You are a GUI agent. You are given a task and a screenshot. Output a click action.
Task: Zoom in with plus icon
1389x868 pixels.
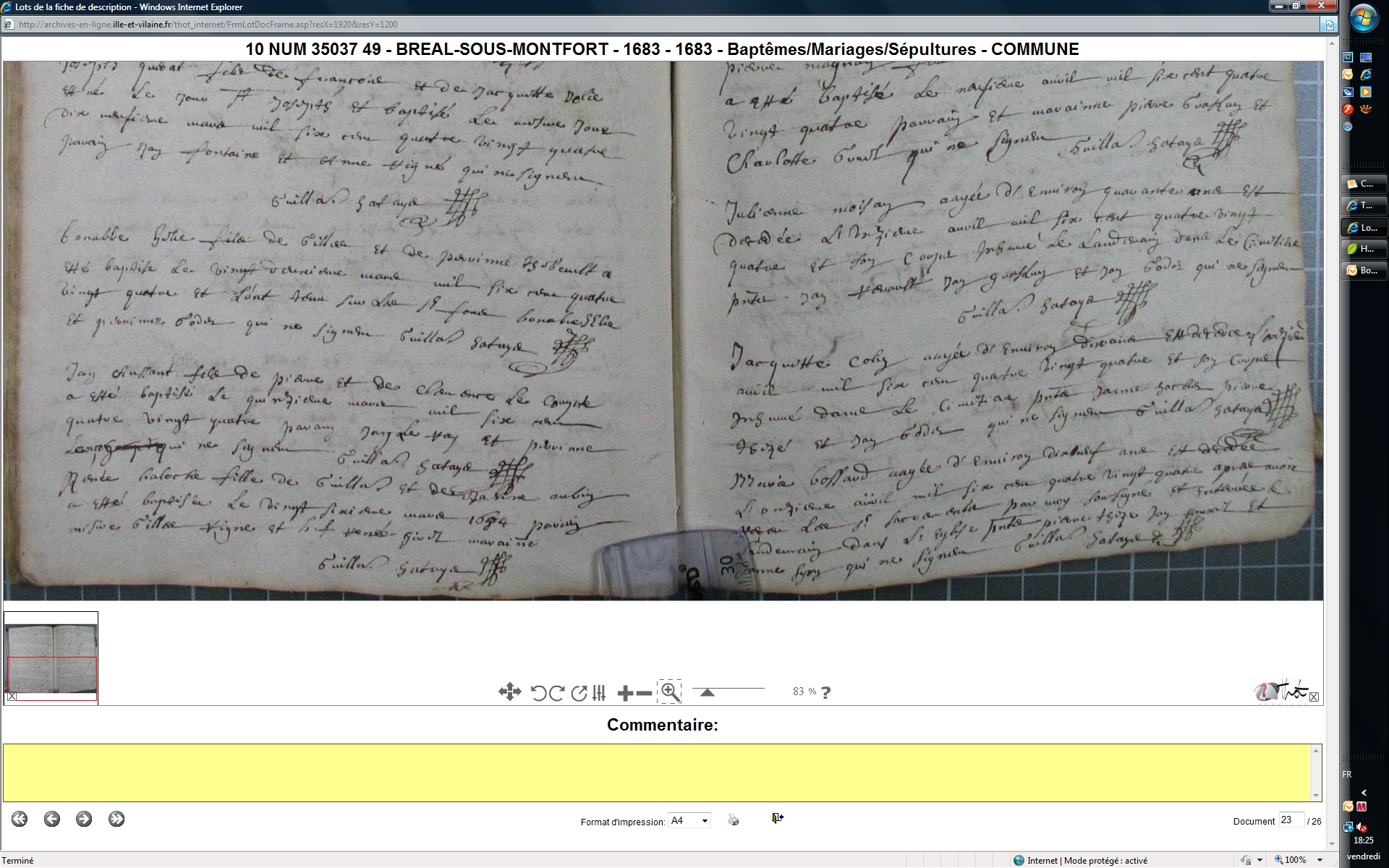coord(625,694)
